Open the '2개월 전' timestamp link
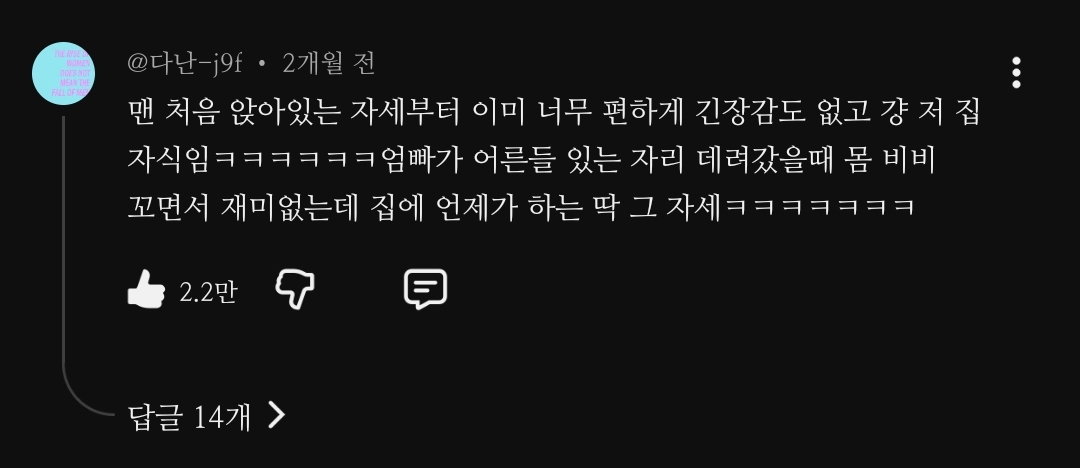The image size is (1080, 468). point(329,64)
